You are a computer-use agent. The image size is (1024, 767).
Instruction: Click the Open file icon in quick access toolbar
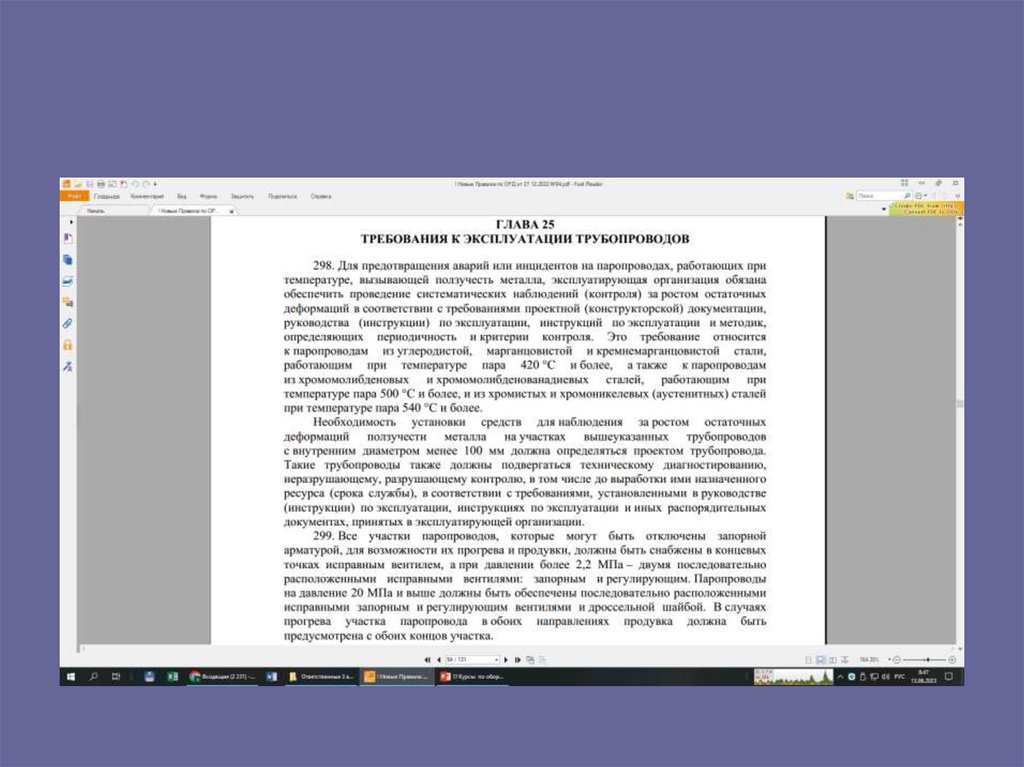coord(78,184)
